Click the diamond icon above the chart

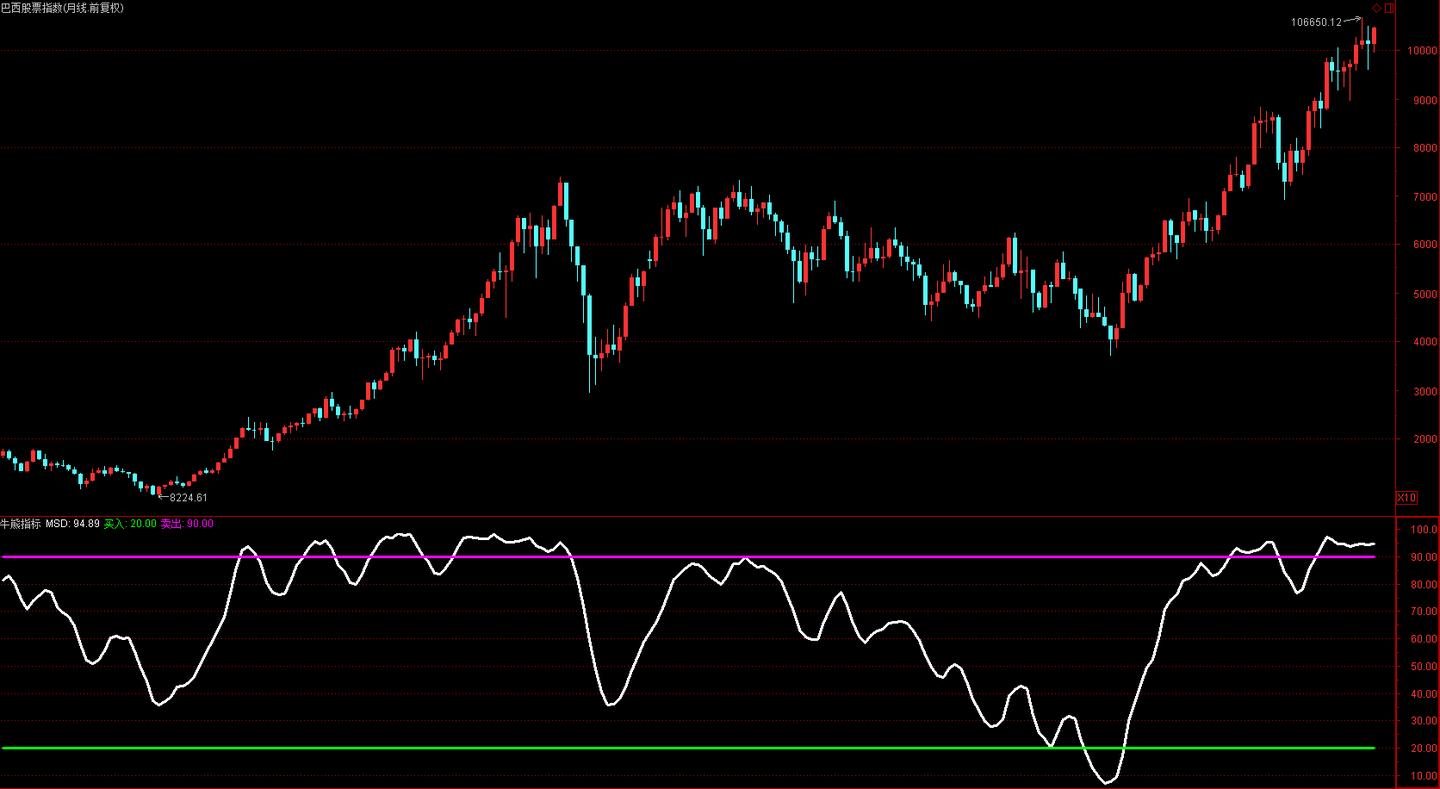click(1376, 8)
